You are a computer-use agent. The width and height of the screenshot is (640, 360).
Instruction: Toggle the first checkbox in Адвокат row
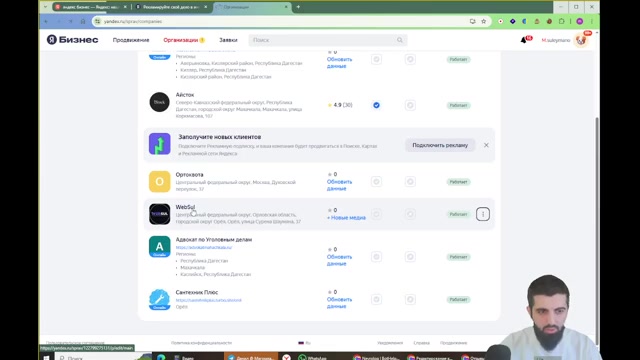pos(376,257)
